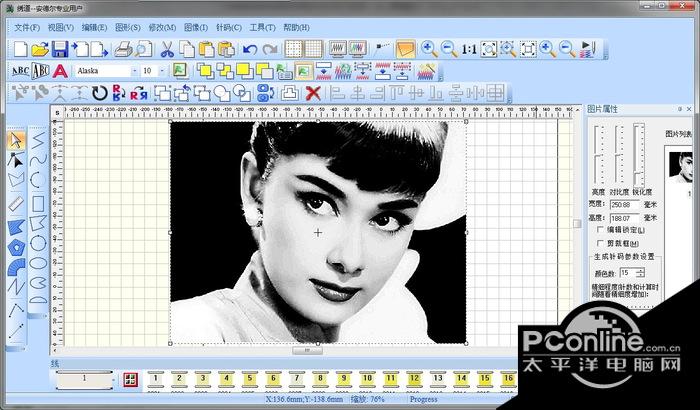Viewport: 700px width, 410px height.
Task: Open the 工具(T) menu
Action: pos(262,27)
